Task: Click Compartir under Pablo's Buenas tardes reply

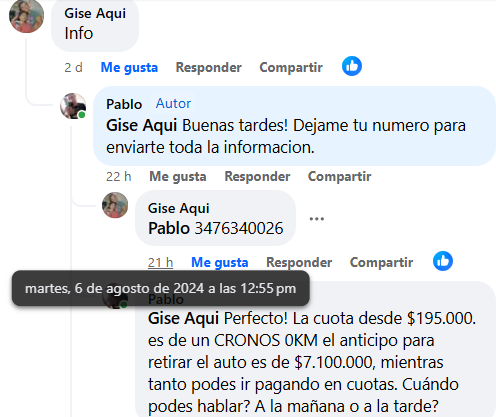Action: pyautogui.click(x=340, y=177)
